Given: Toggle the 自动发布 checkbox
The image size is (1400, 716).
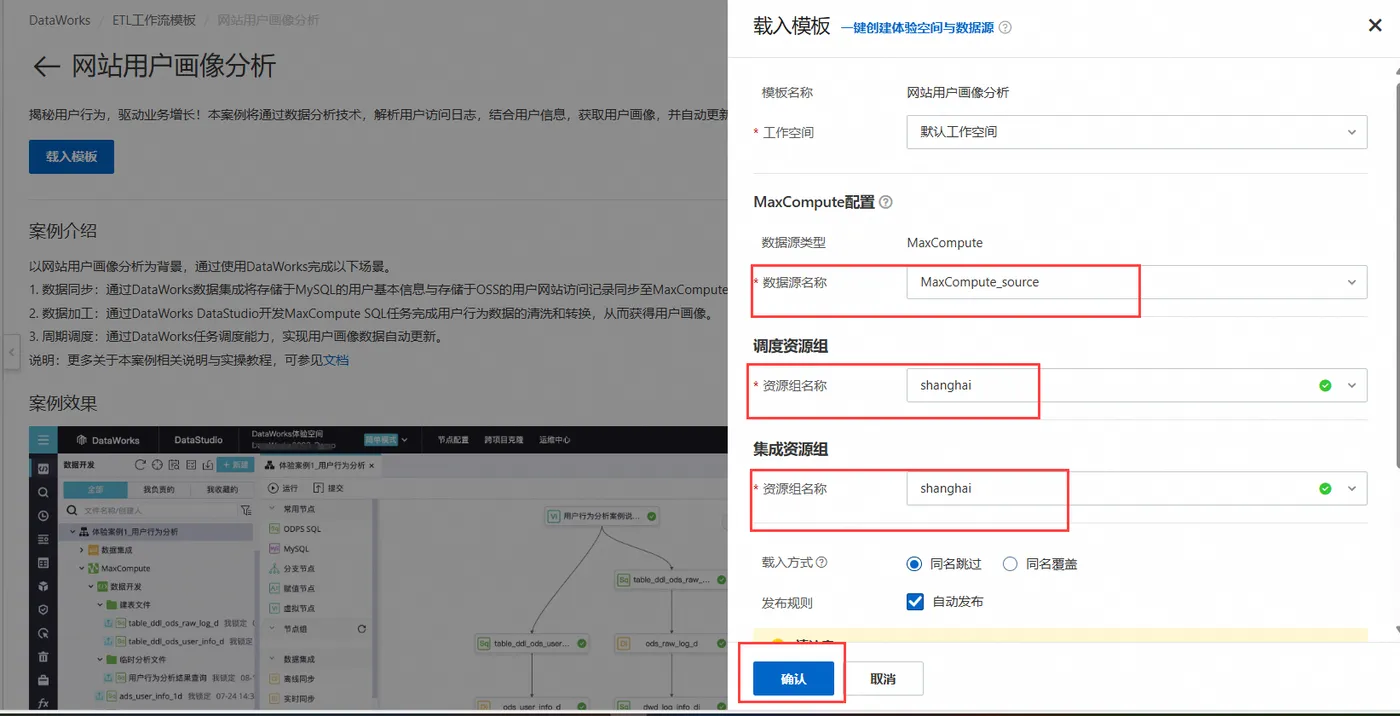Looking at the screenshot, I should (x=914, y=602).
